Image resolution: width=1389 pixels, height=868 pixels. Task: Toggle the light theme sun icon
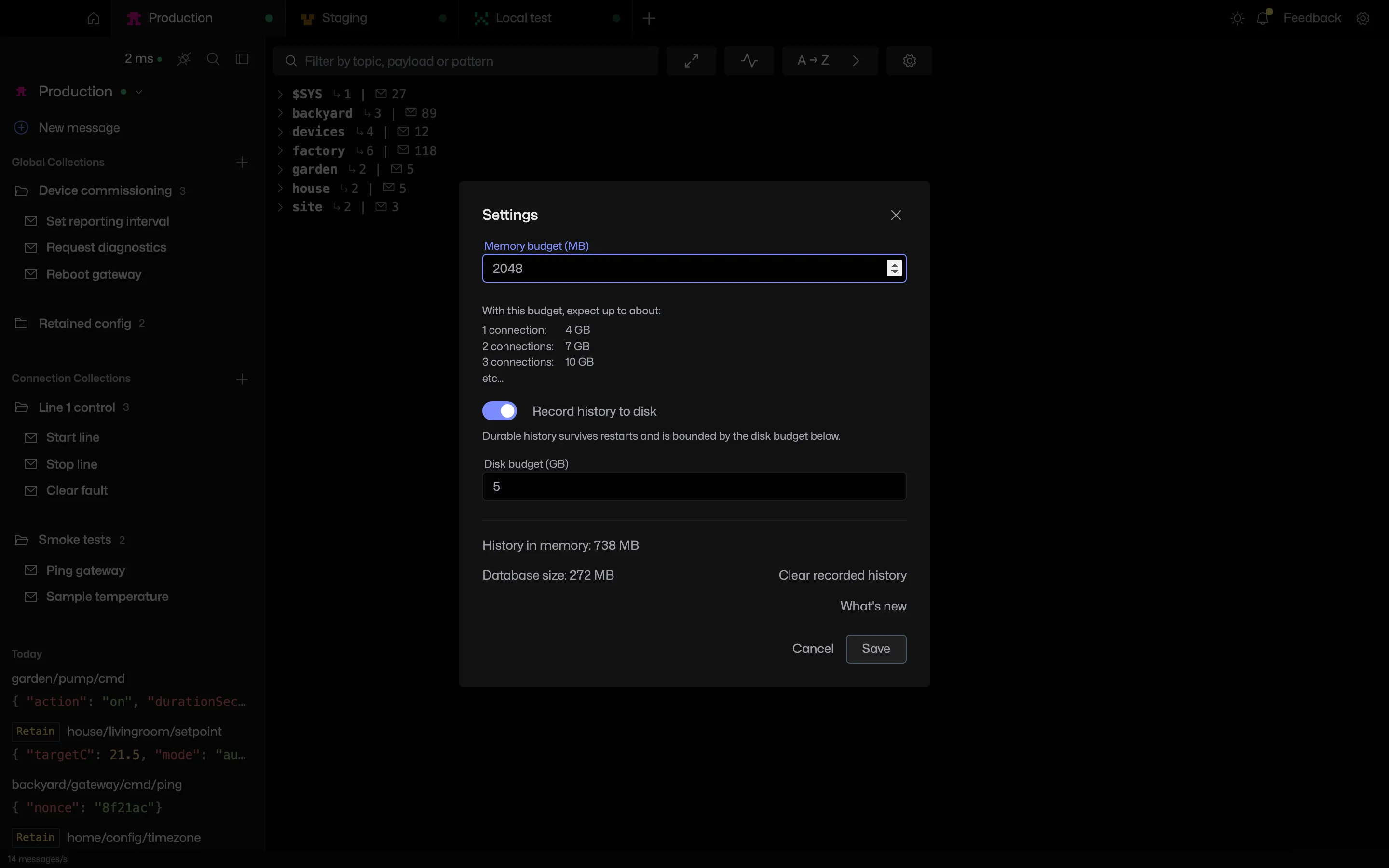coord(1238,18)
